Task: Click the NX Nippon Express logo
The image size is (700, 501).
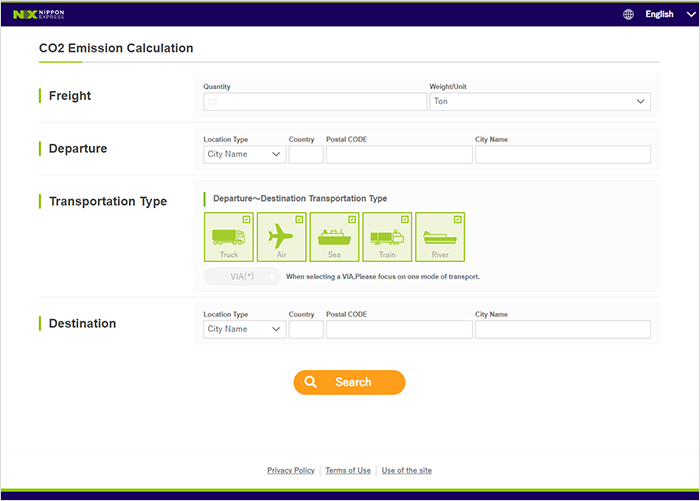Action: click(x=38, y=14)
